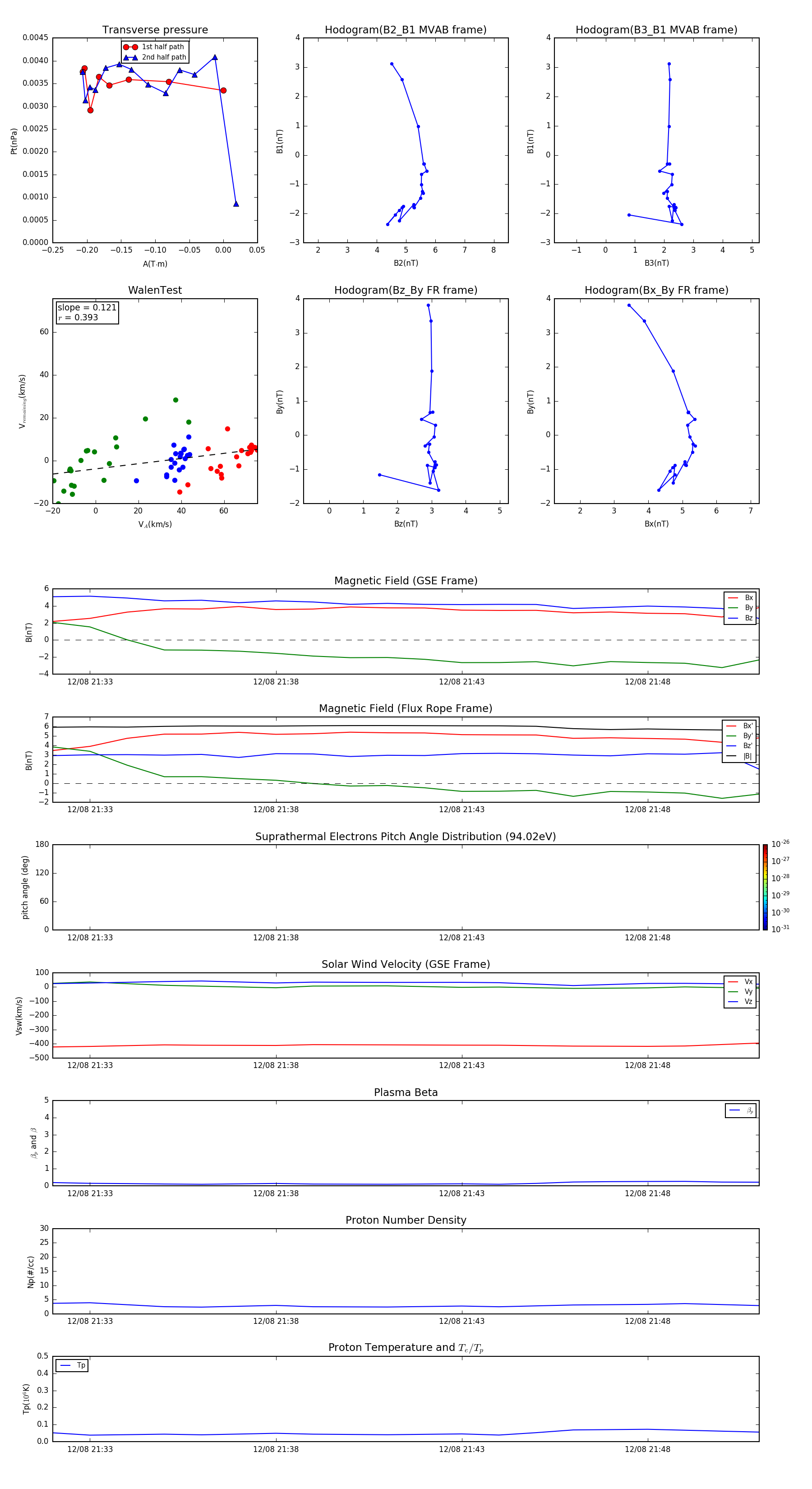Click 'Magnetic Field (Flux Rope Frame)' title
Screen dimensions: 812x1489
pos(406,709)
